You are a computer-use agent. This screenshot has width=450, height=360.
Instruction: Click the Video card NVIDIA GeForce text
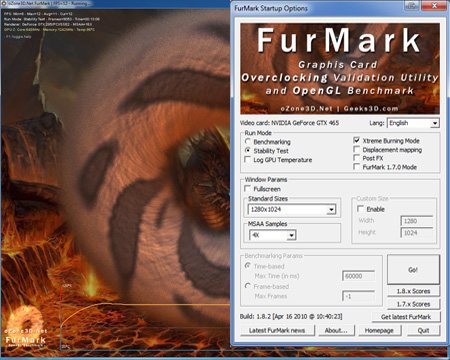289,123
